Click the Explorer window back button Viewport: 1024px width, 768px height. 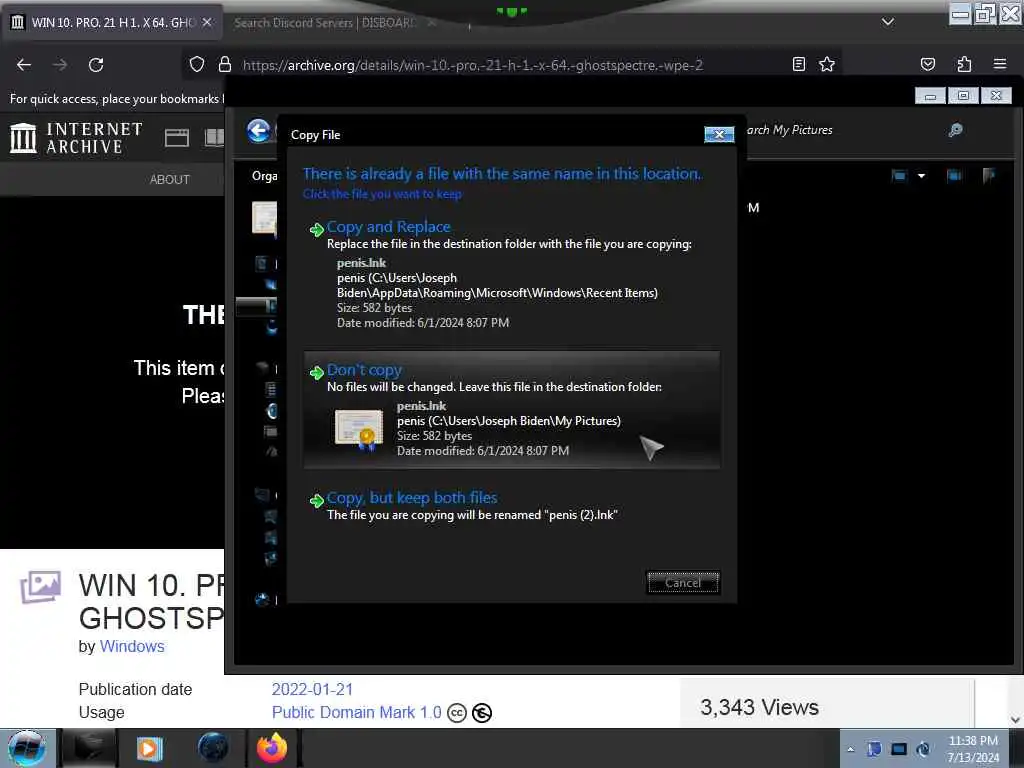259,131
